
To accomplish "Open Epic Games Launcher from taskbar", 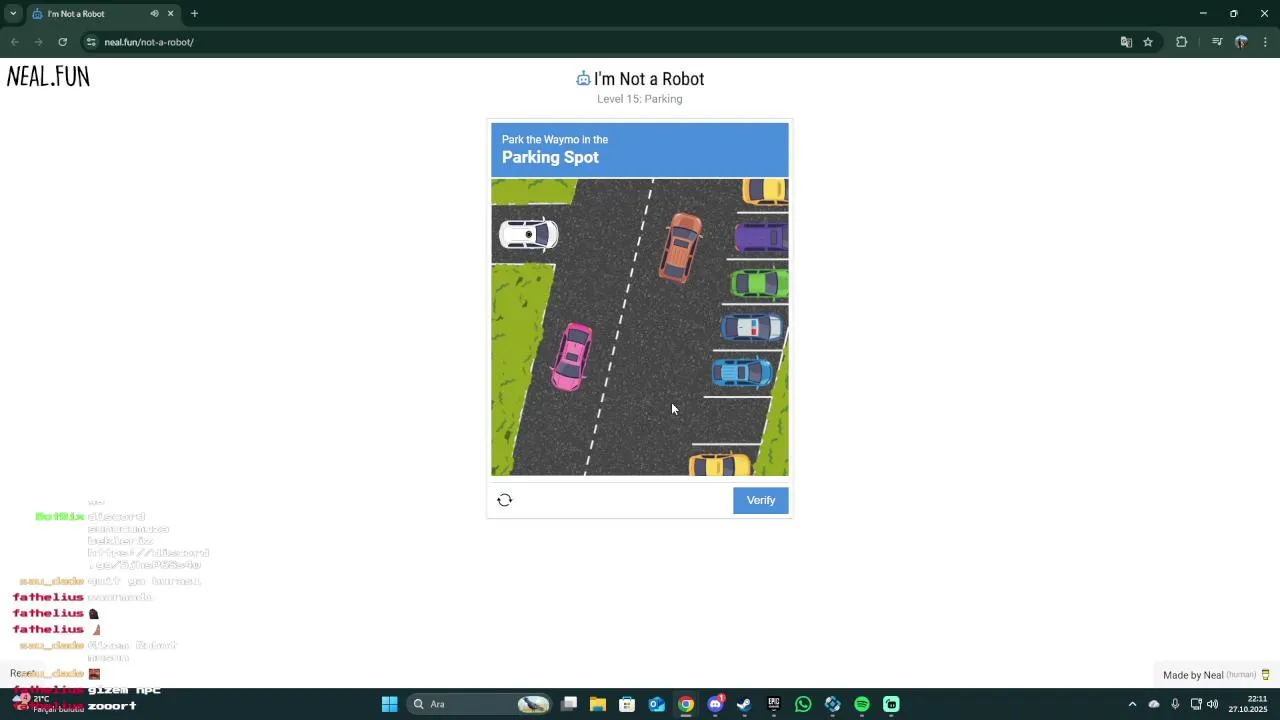I will (774, 704).
